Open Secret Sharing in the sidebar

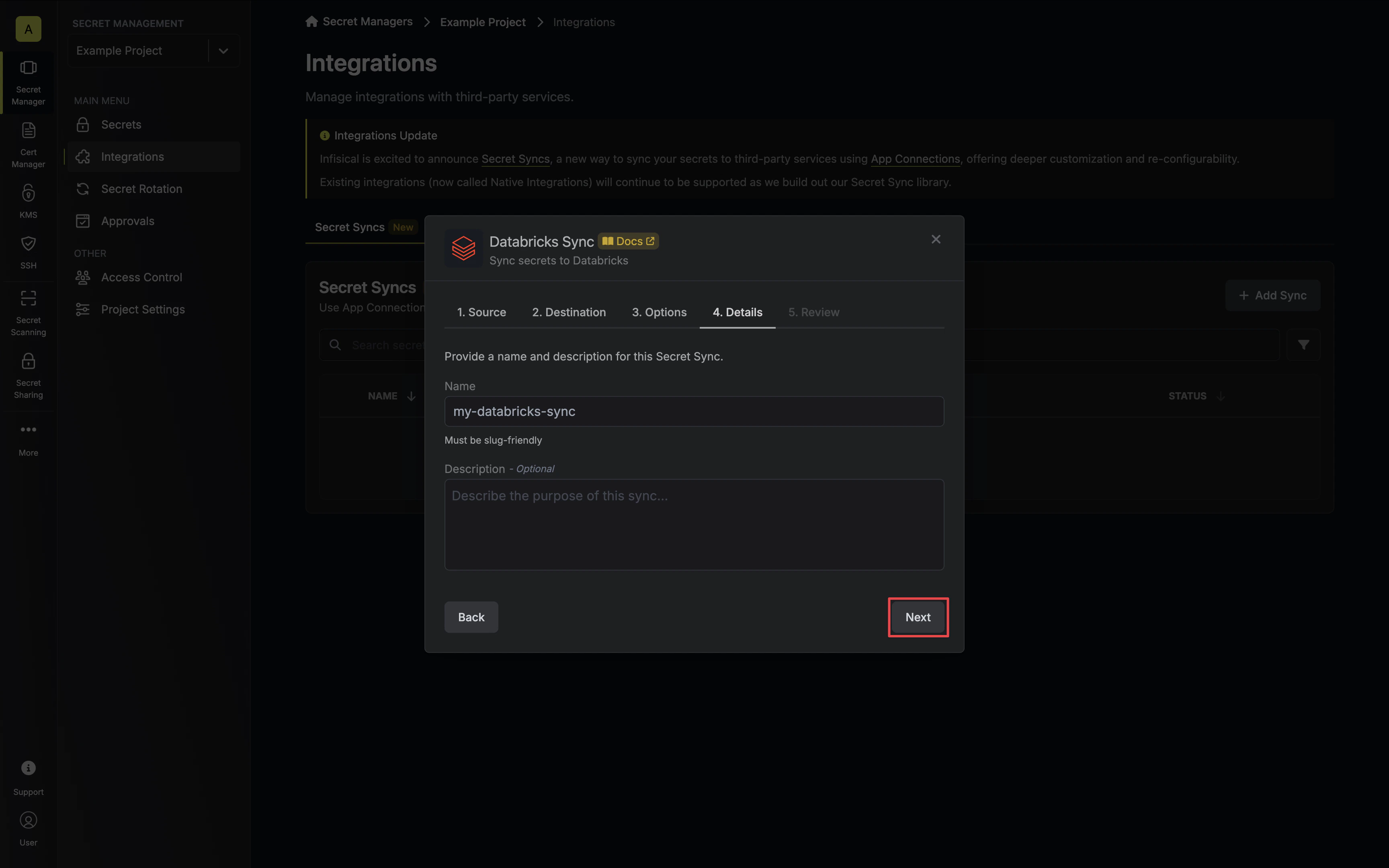pyautogui.click(x=28, y=375)
